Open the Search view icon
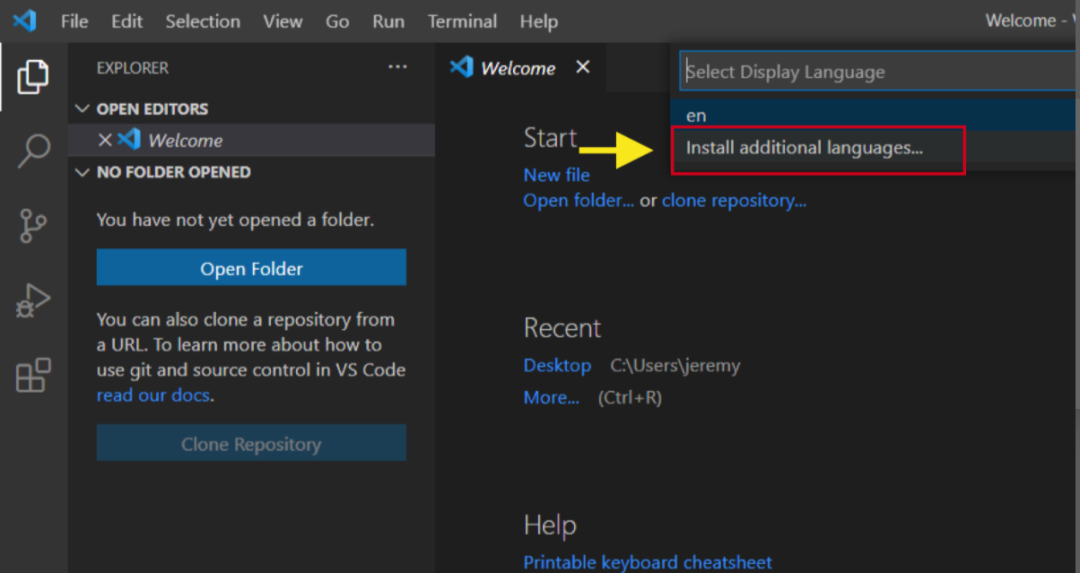This screenshot has height=573, width=1080. pos(33,151)
